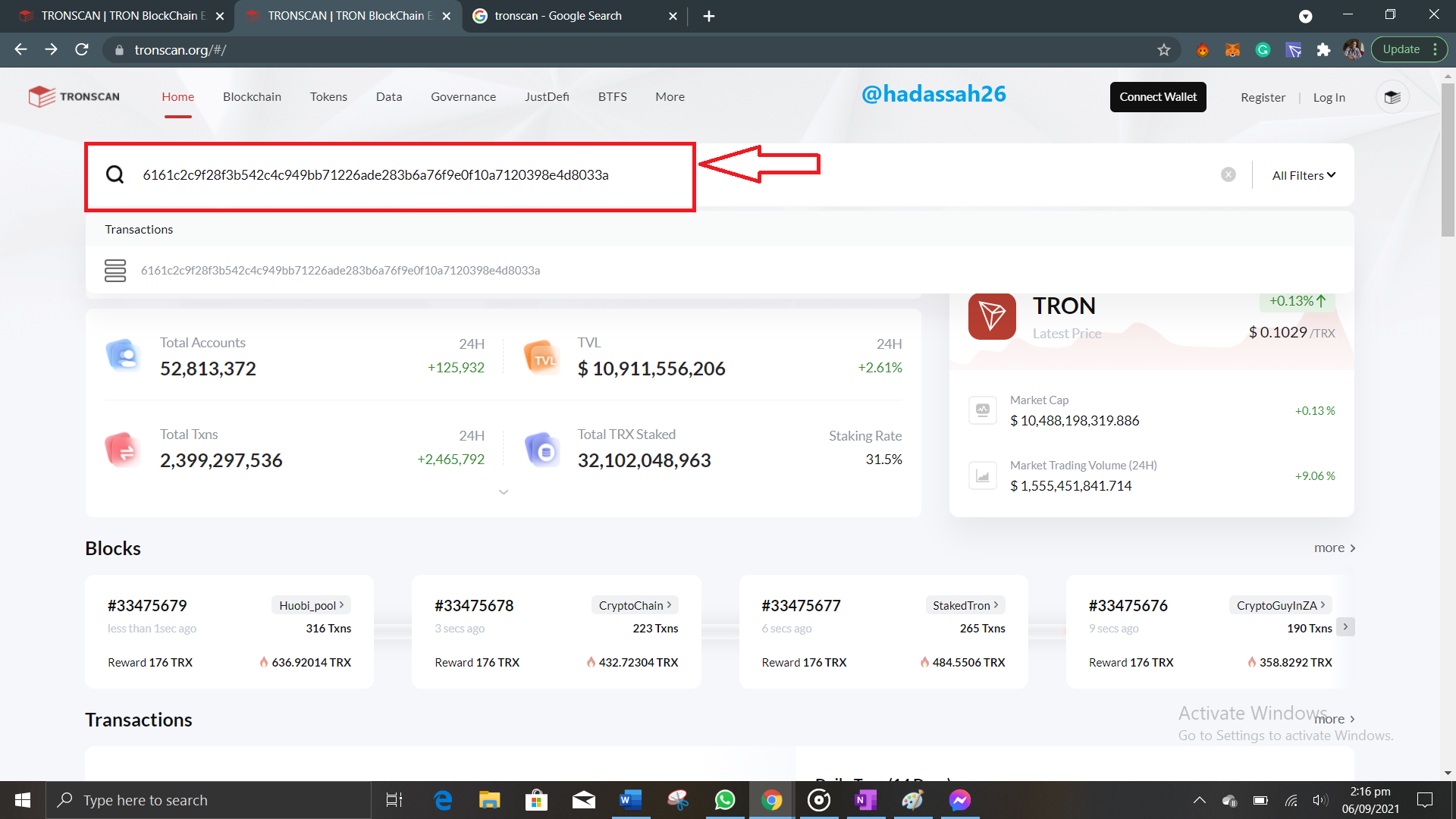Viewport: 1456px width, 819px height.
Task: Open File Explorer from the taskbar
Action: [489, 800]
